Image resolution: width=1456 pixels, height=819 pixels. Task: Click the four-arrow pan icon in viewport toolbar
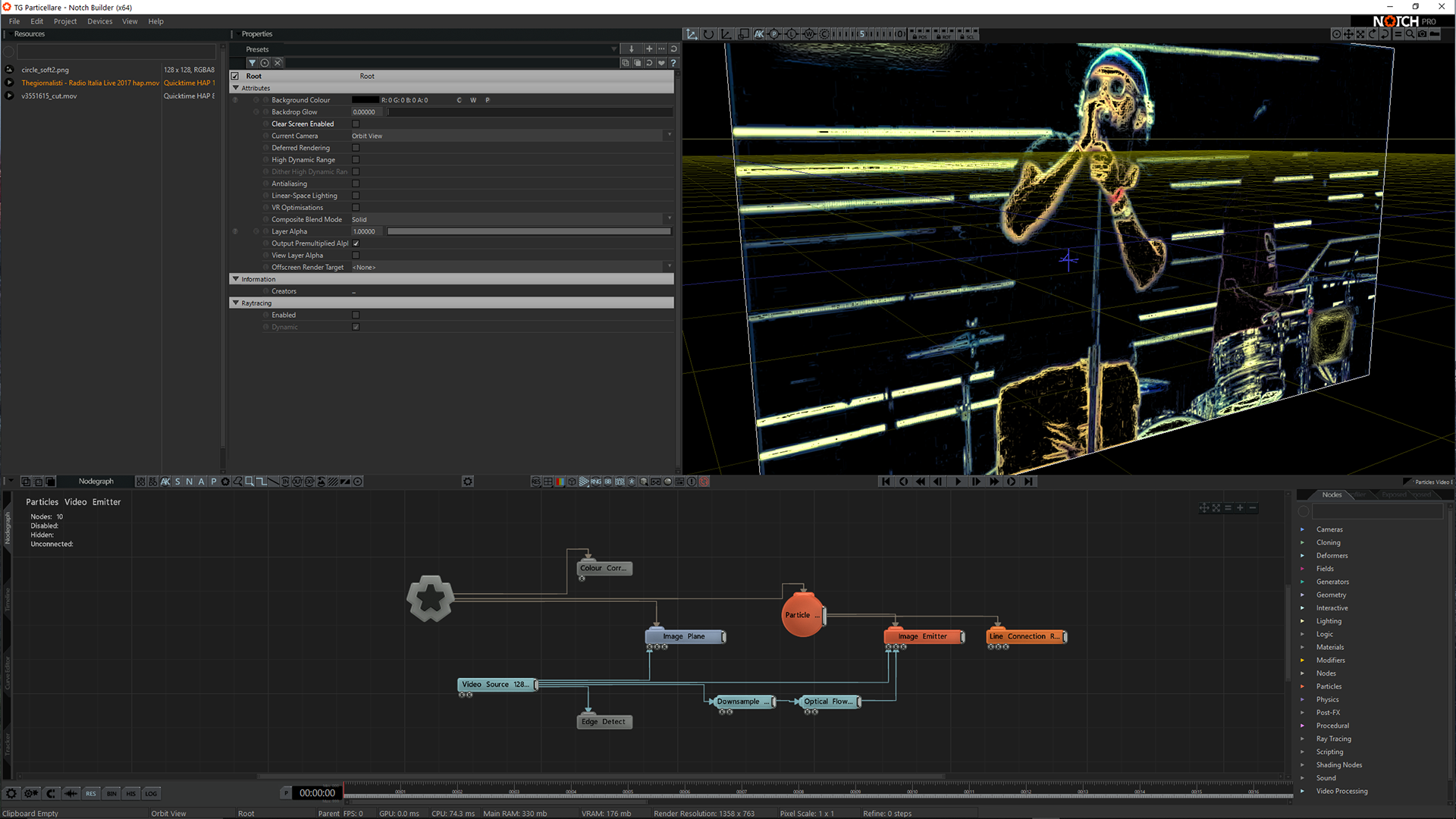click(1348, 34)
